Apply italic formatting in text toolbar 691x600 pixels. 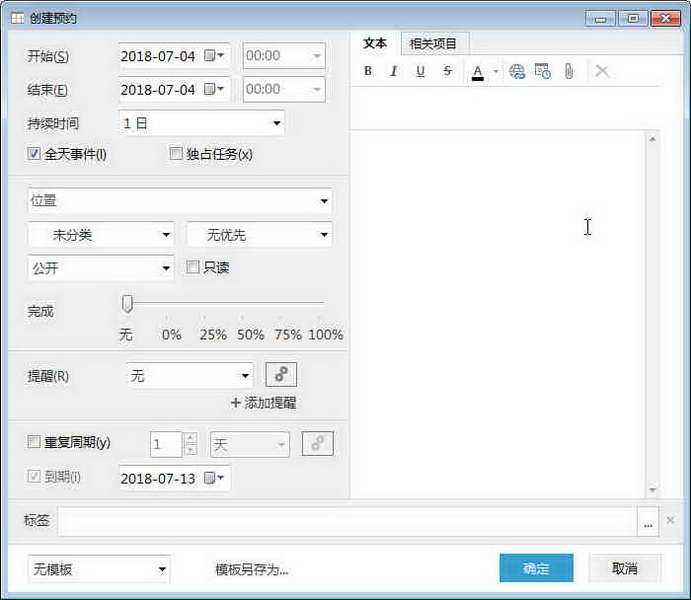point(394,71)
